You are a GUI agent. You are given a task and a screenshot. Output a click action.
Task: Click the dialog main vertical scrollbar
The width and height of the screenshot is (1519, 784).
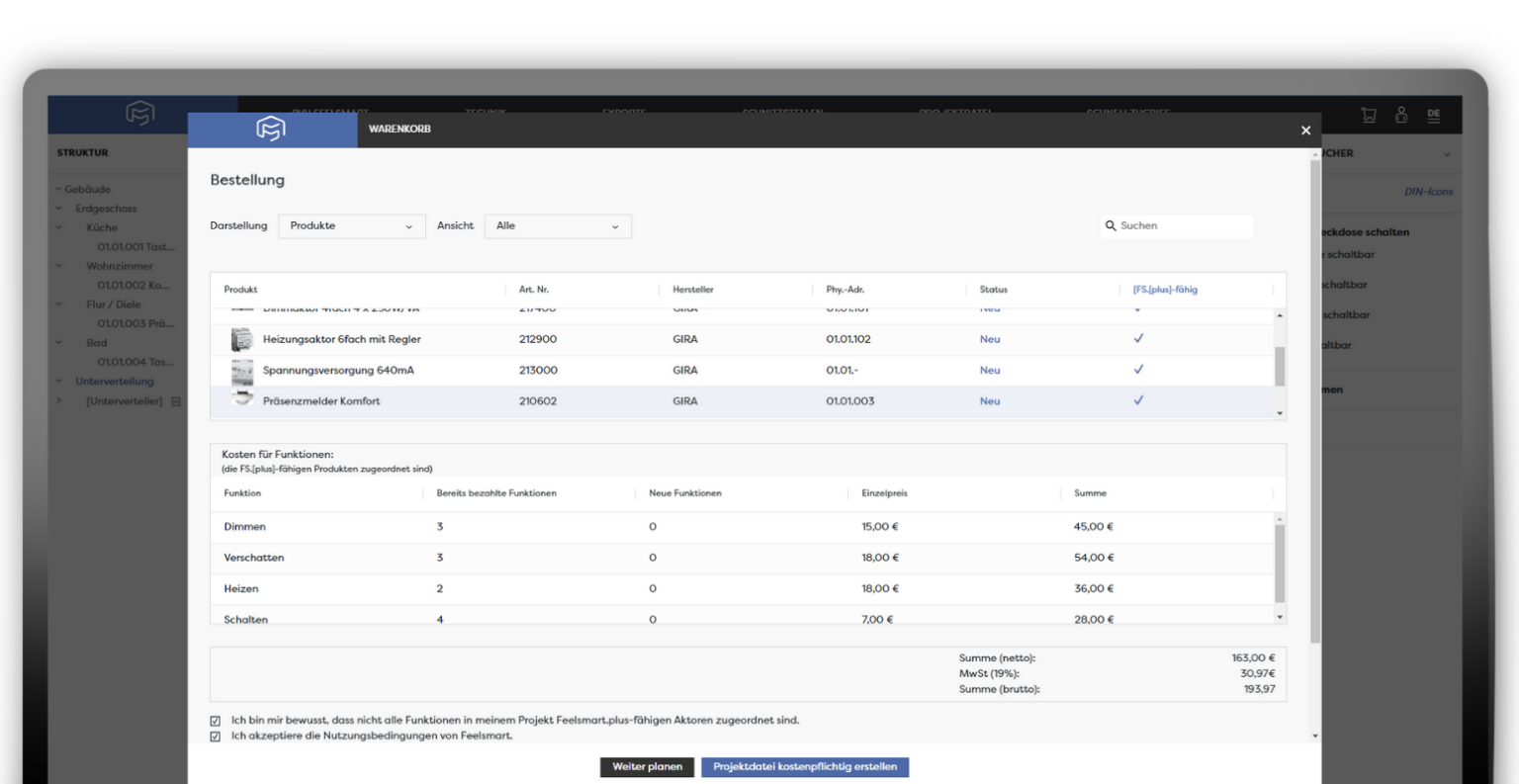pyautogui.click(x=1315, y=400)
